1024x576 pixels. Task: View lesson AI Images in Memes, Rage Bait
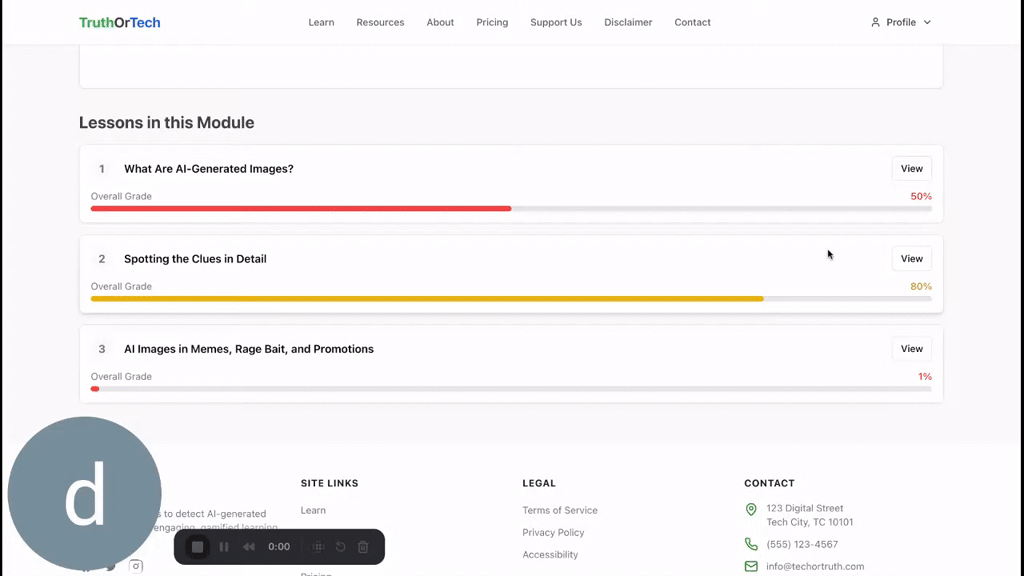click(912, 349)
